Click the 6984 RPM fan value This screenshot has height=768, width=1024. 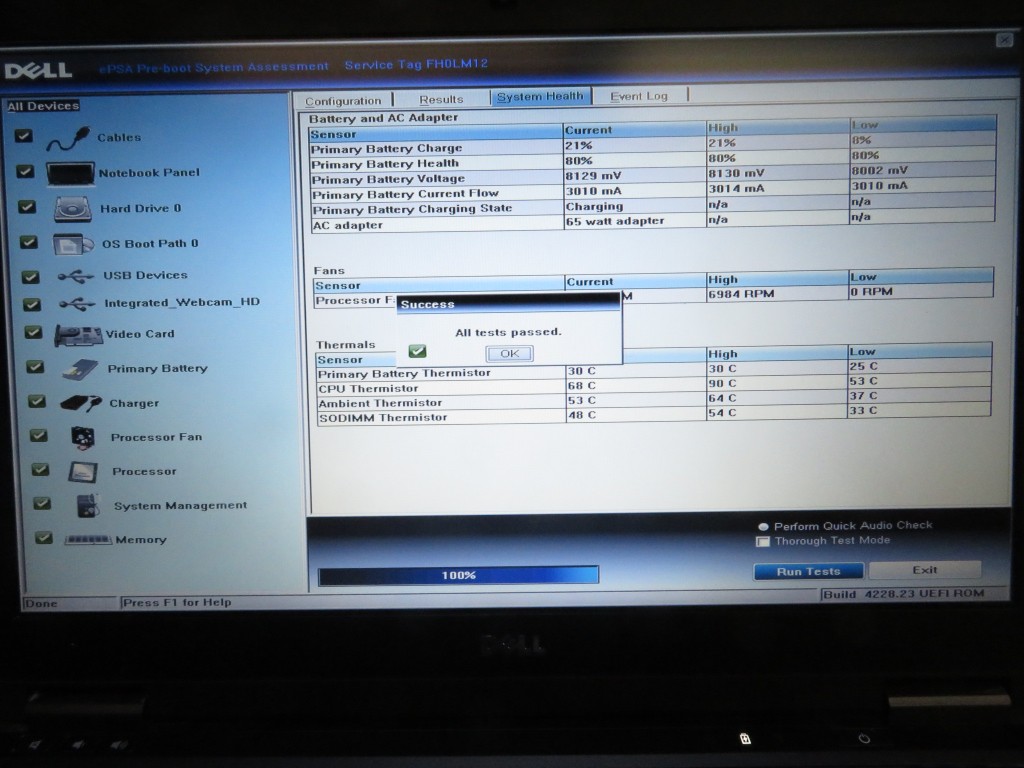click(x=741, y=295)
